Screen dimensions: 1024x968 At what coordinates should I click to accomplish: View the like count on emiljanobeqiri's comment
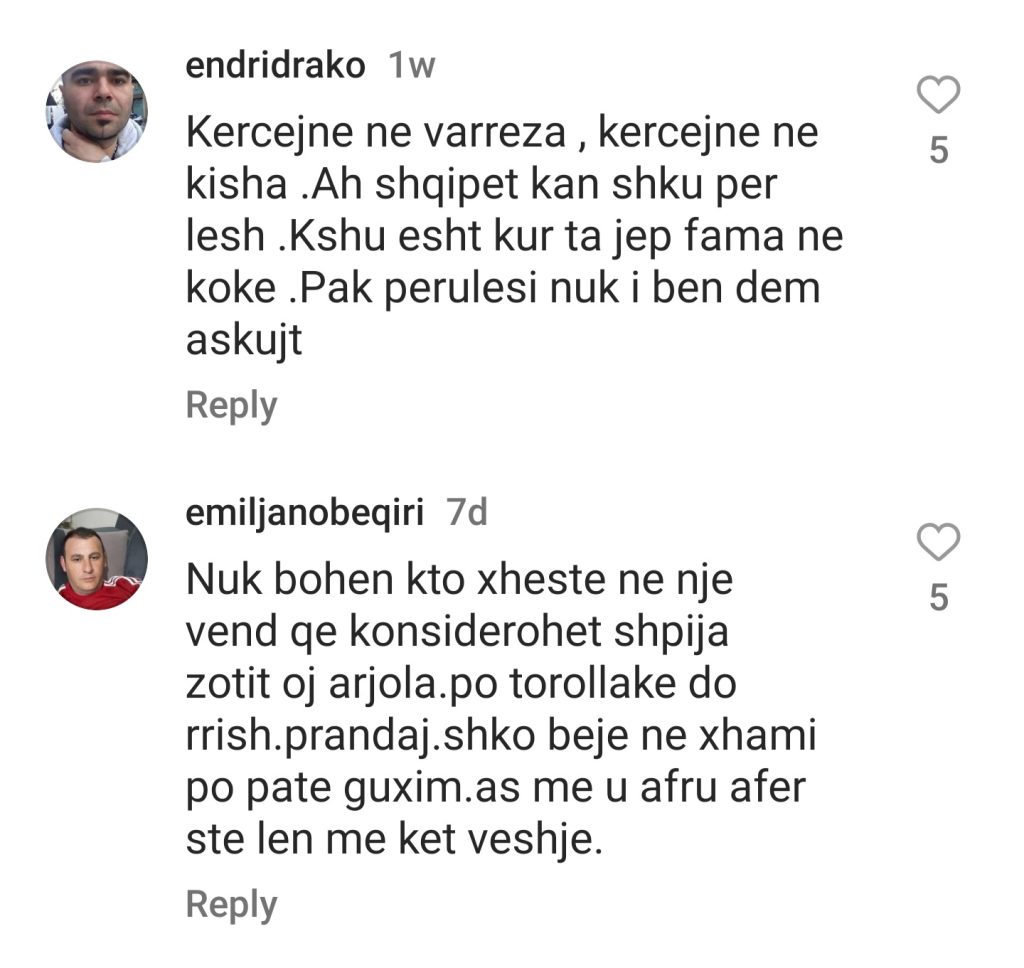pos(938,597)
